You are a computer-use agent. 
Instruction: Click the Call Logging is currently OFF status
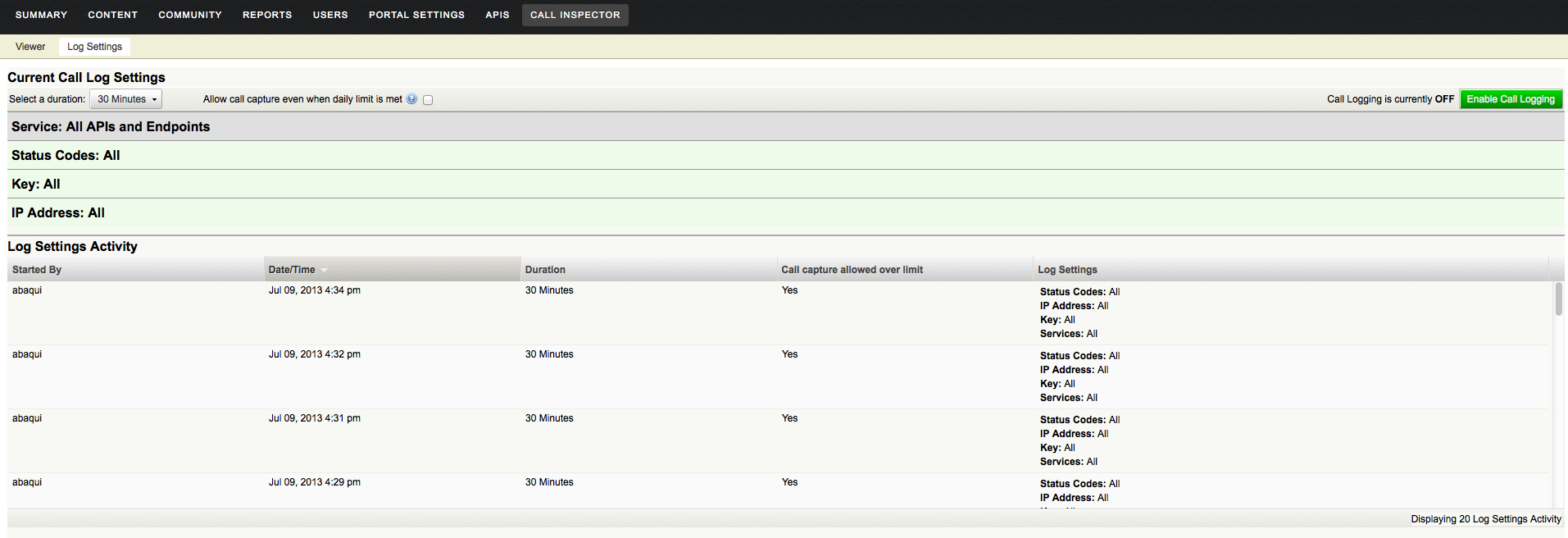[1390, 99]
